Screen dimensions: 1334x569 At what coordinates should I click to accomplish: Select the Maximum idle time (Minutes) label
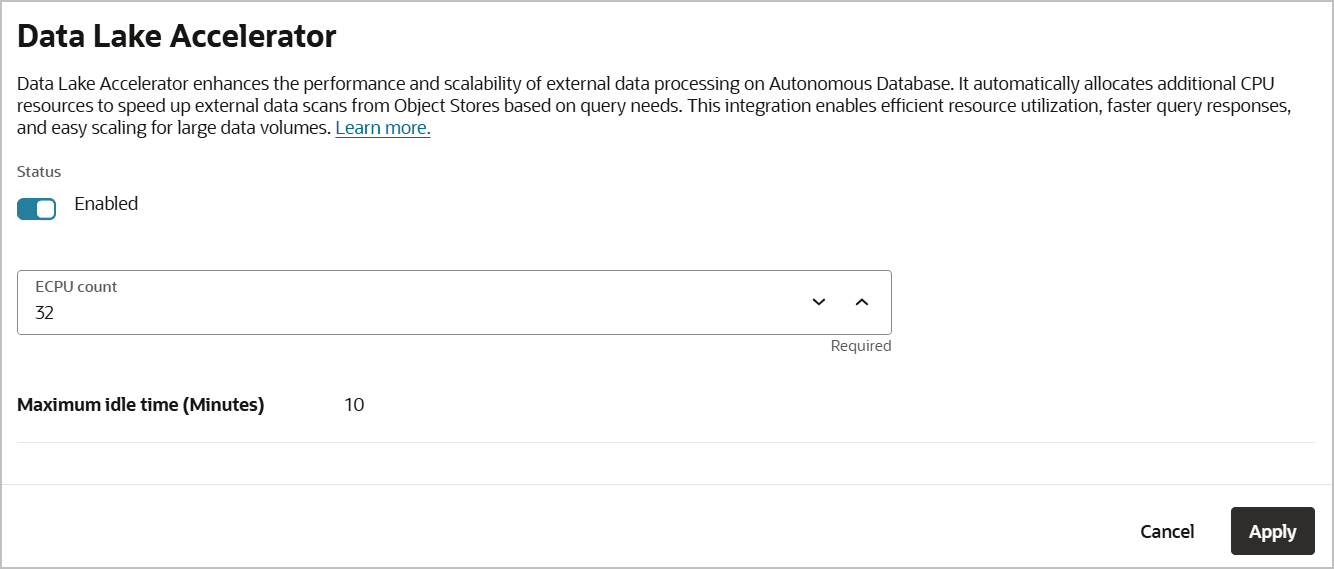(141, 405)
